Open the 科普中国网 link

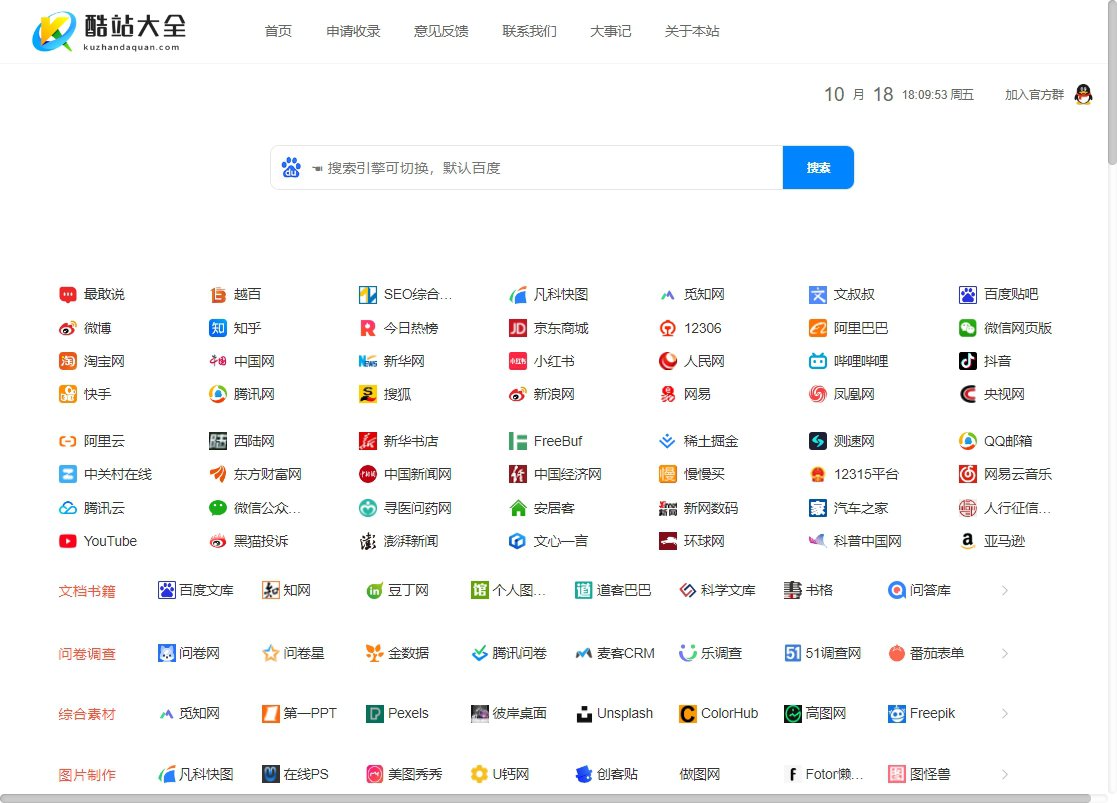(855, 542)
